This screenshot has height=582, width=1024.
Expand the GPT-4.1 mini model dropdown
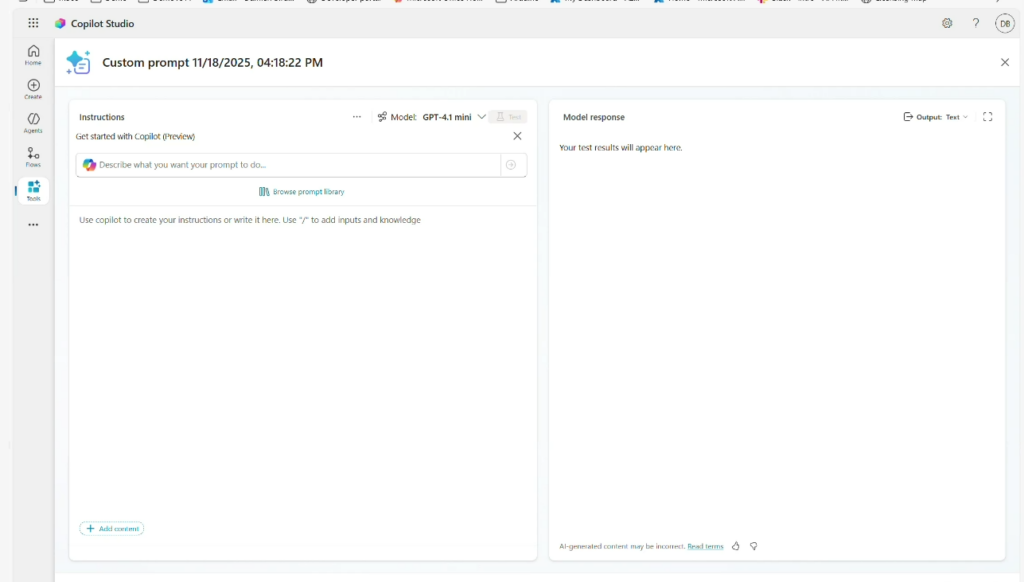(x=454, y=117)
